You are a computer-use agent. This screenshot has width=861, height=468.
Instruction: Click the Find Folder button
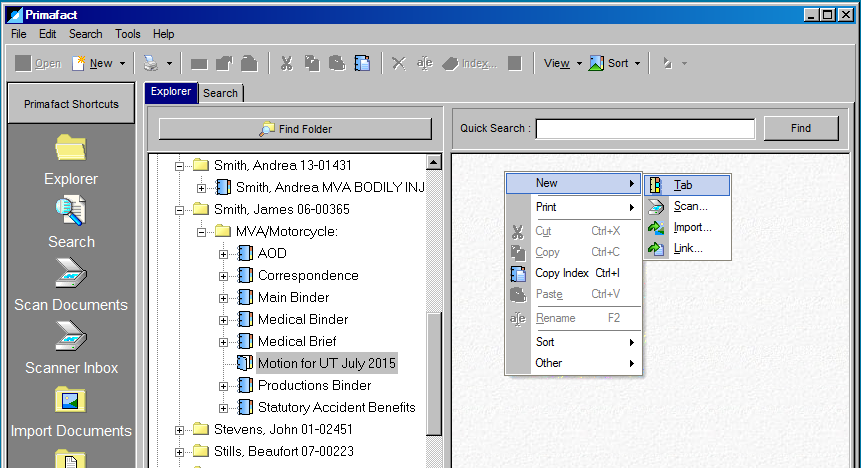pyautogui.click(x=295, y=129)
